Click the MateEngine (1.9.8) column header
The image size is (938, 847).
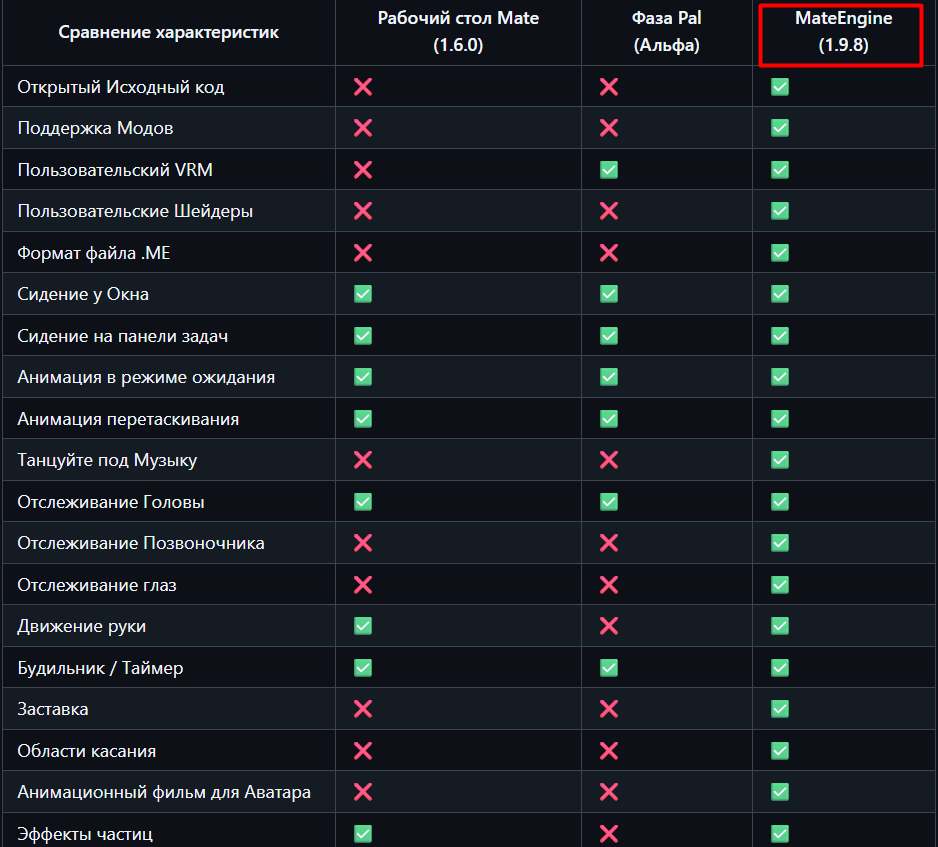(843, 32)
